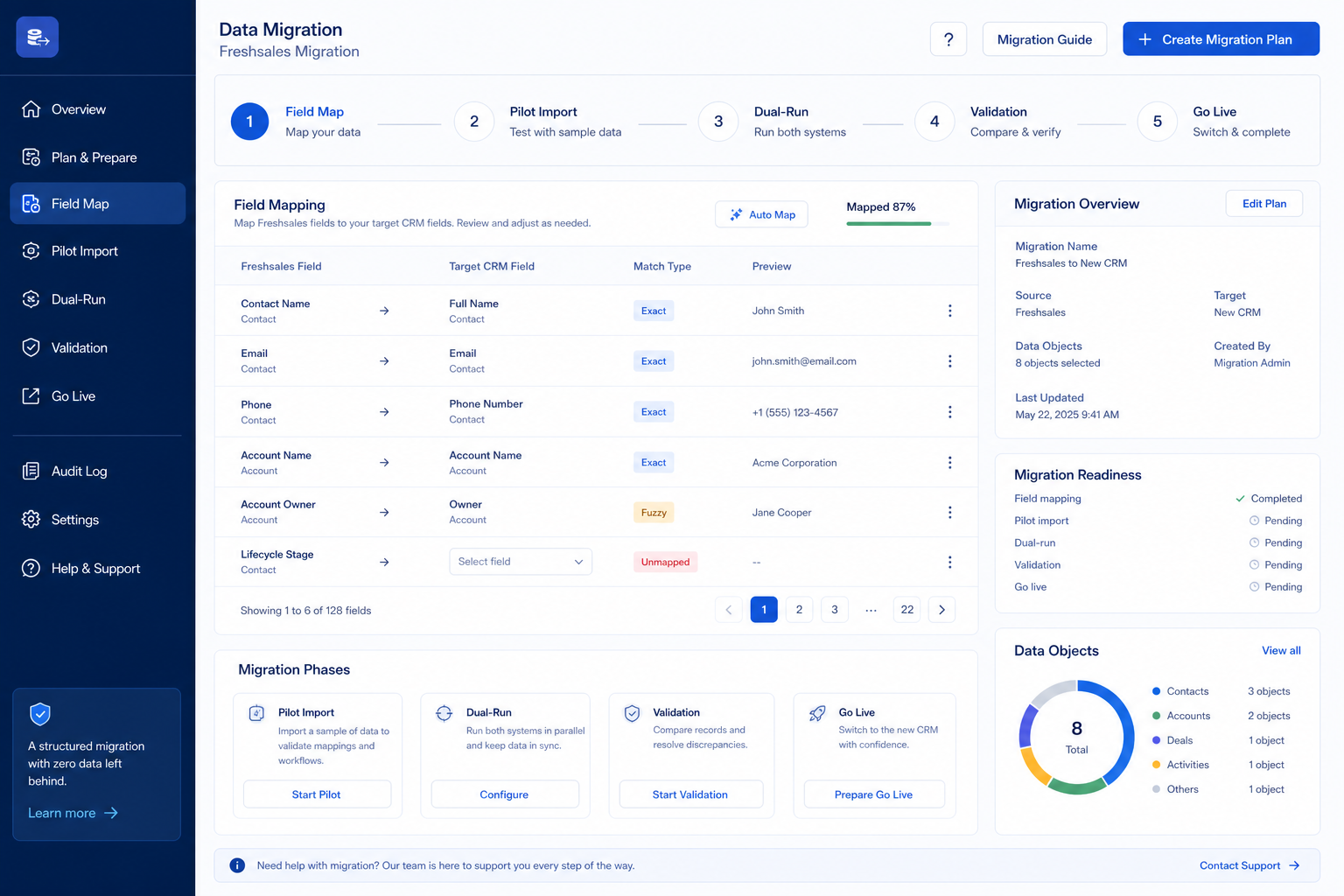Screen dimensions: 1344x896
Task: Go to page 3 of fields
Action: tap(835, 610)
